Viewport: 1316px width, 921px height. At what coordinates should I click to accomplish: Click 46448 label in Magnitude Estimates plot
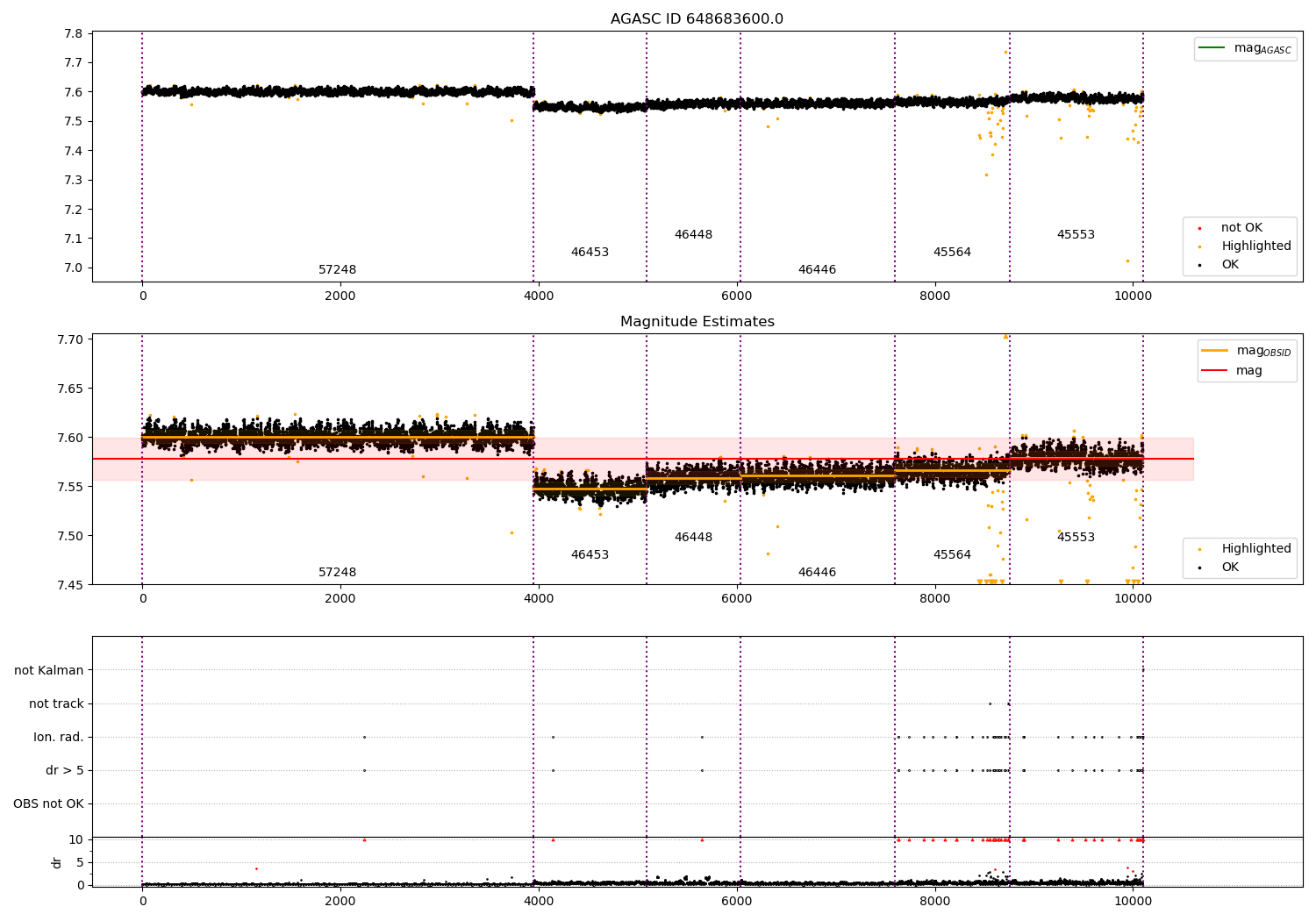point(693,538)
